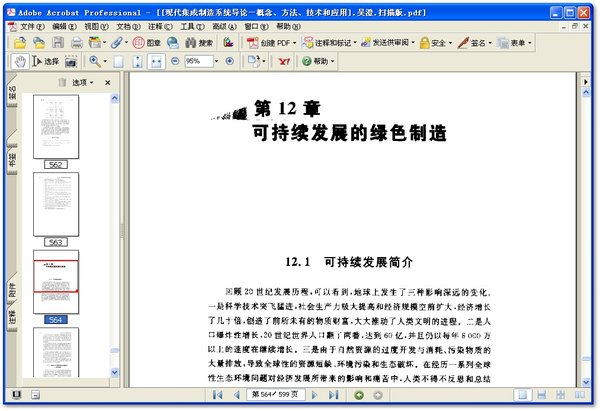Switch to the 注释 comments tab
600x411 pixels.
click(12, 318)
